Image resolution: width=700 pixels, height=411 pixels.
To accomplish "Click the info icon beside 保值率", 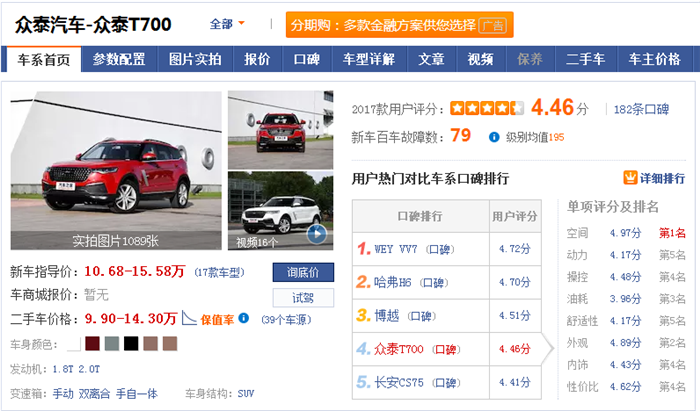I will coord(244,318).
